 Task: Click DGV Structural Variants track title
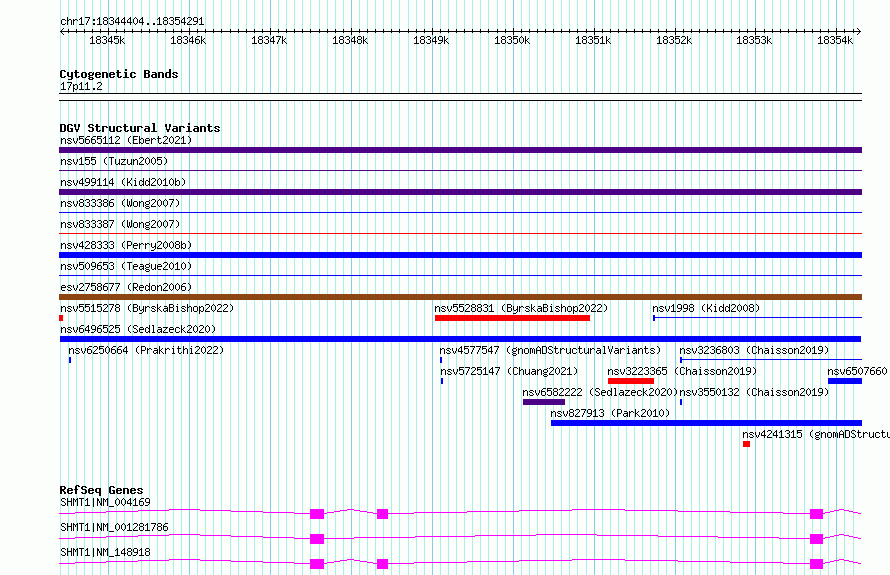pyautogui.click(x=140, y=128)
